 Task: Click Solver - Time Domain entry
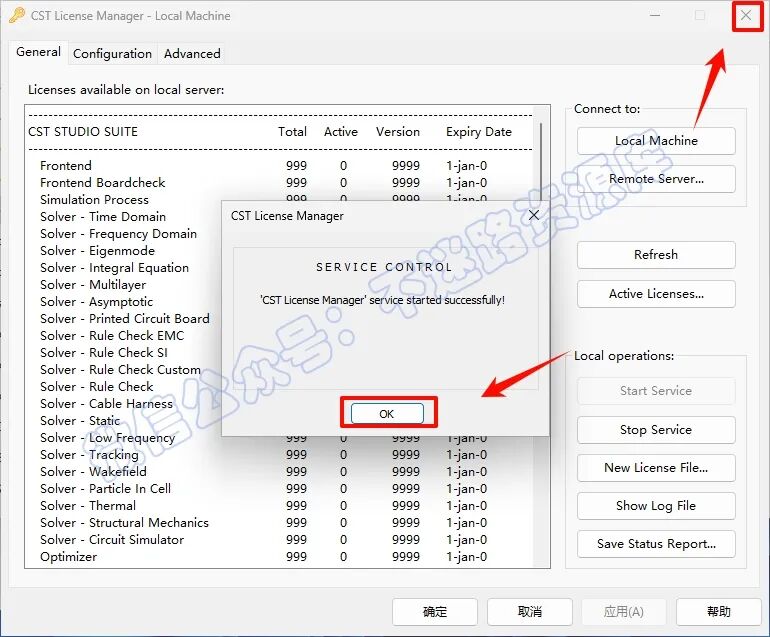pyautogui.click(x=103, y=217)
